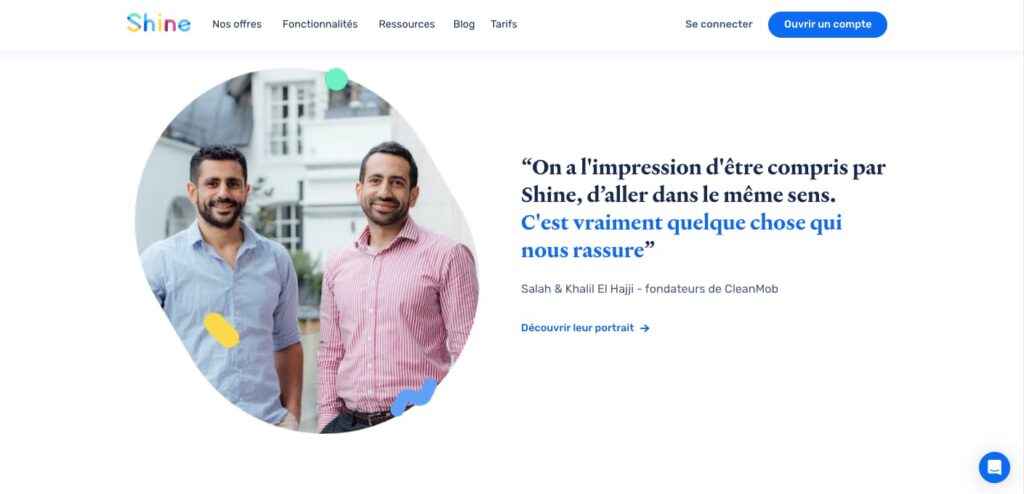Go to the Blog page
This screenshot has width=1024, height=494.
click(464, 24)
